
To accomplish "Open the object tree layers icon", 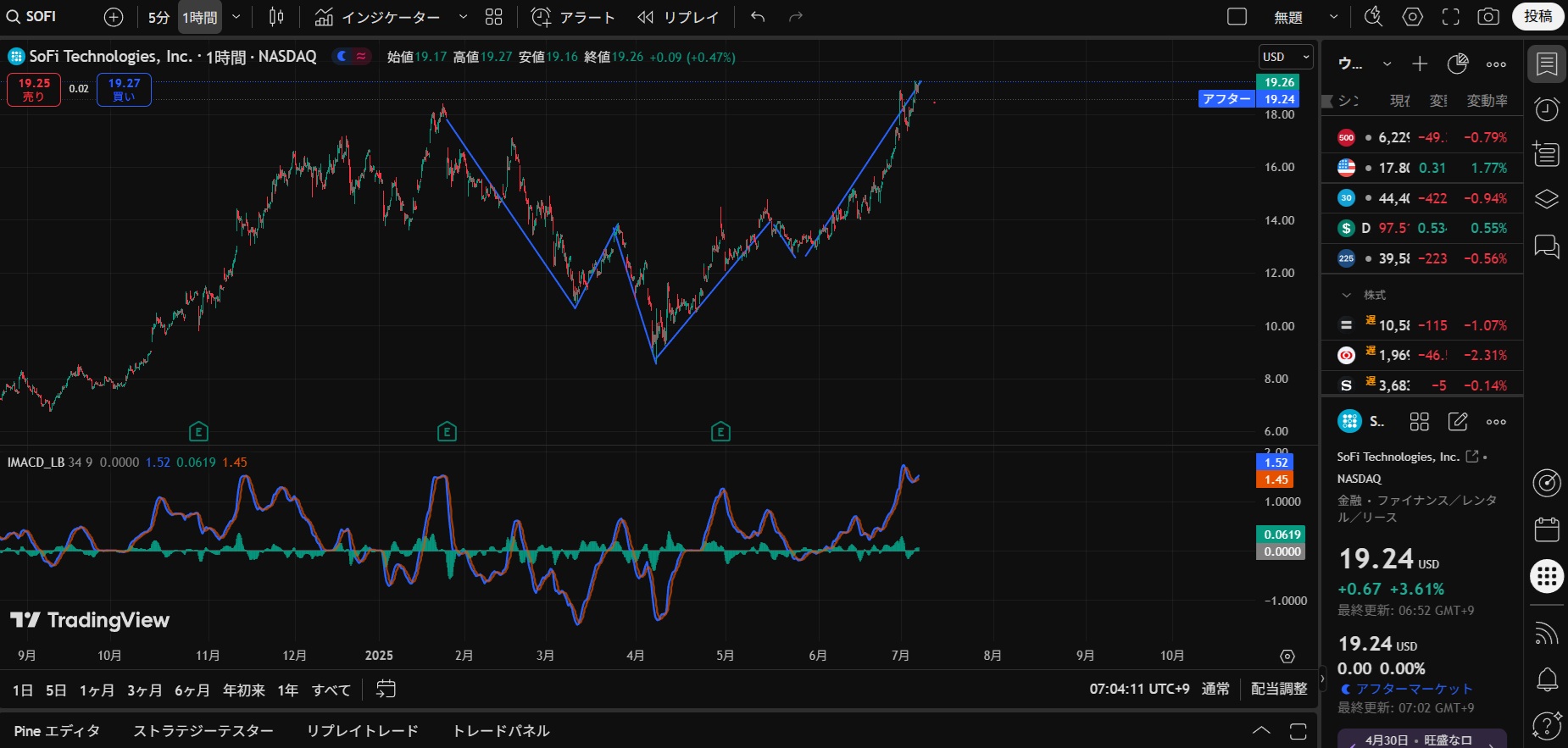I will point(1547,199).
